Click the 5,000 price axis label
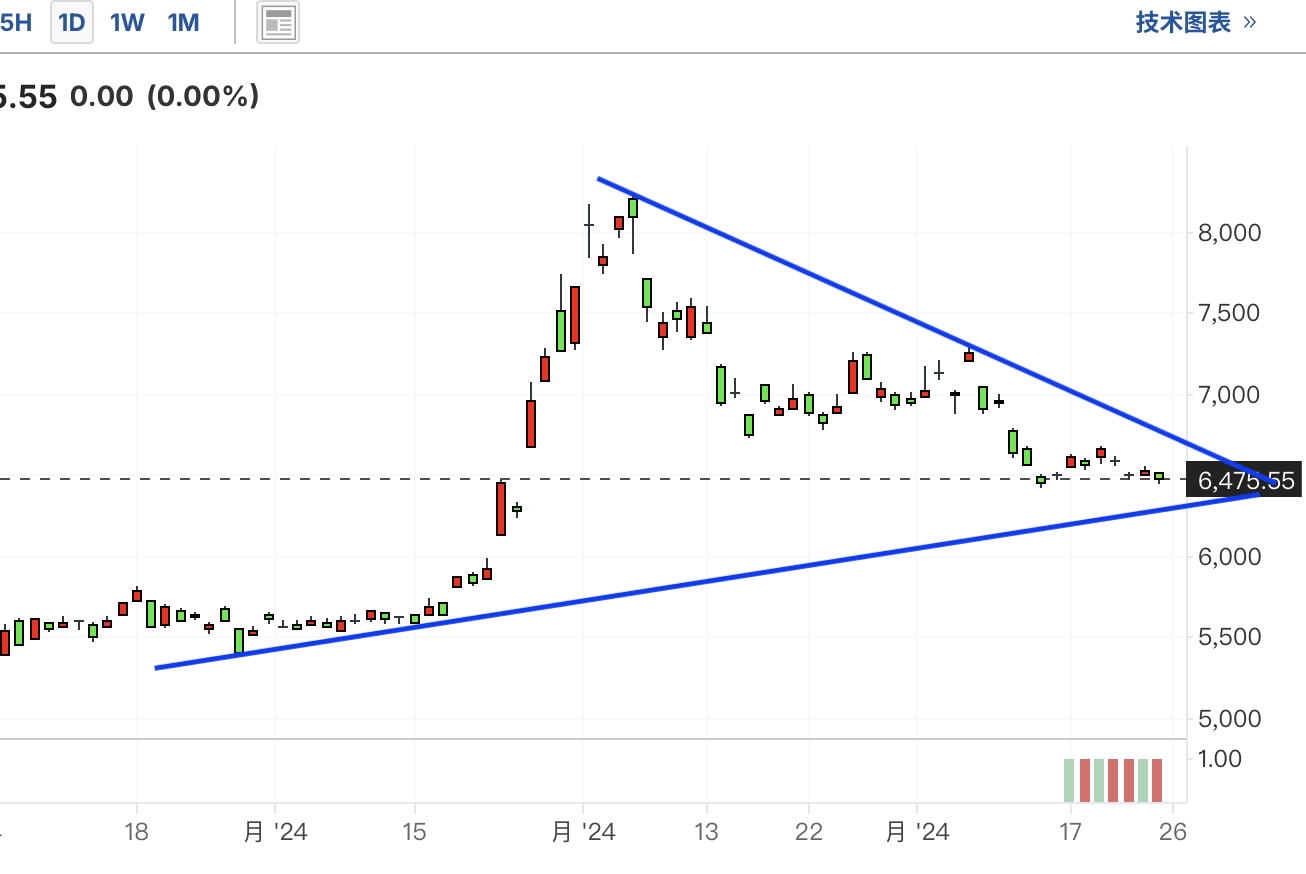Image resolution: width=1306 pixels, height=874 pixels. pyautogui.click(x=1229, y=719)
